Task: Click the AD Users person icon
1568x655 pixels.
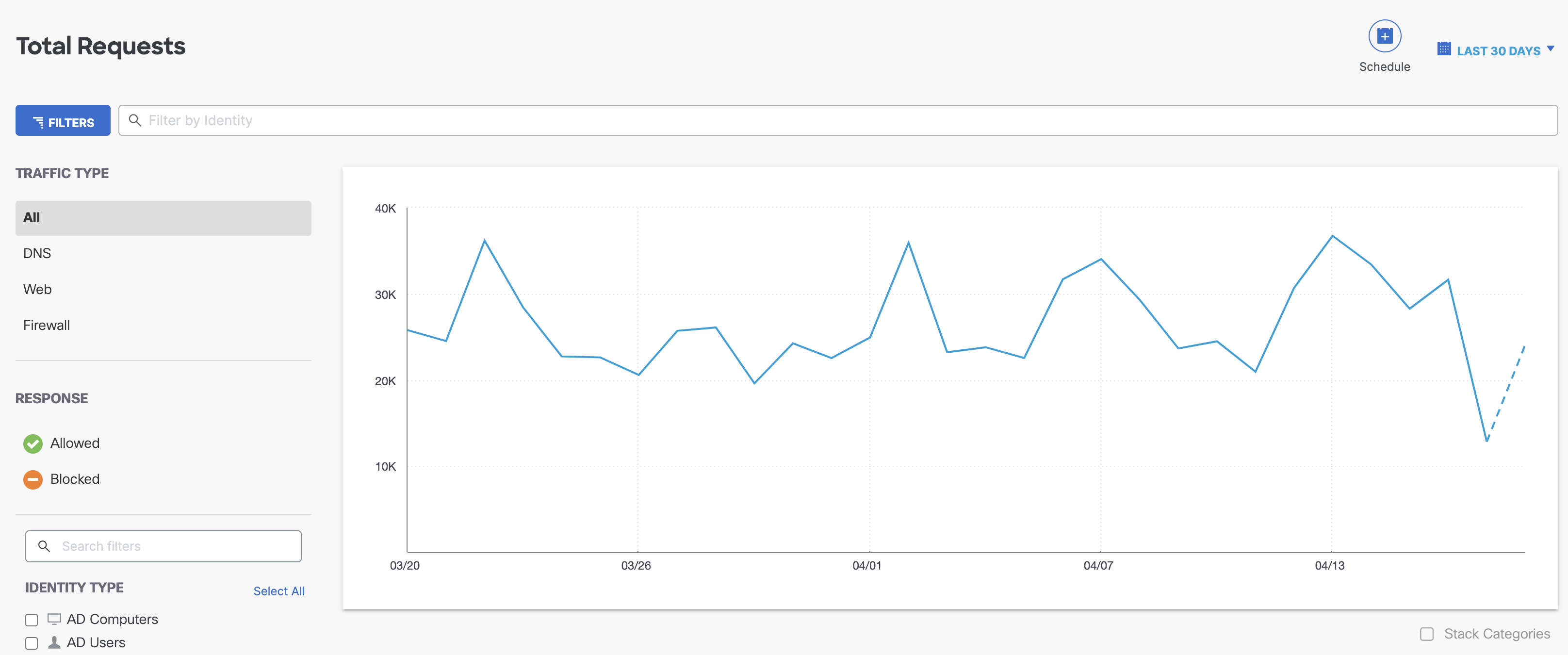Action: click(x=54, y=642)
